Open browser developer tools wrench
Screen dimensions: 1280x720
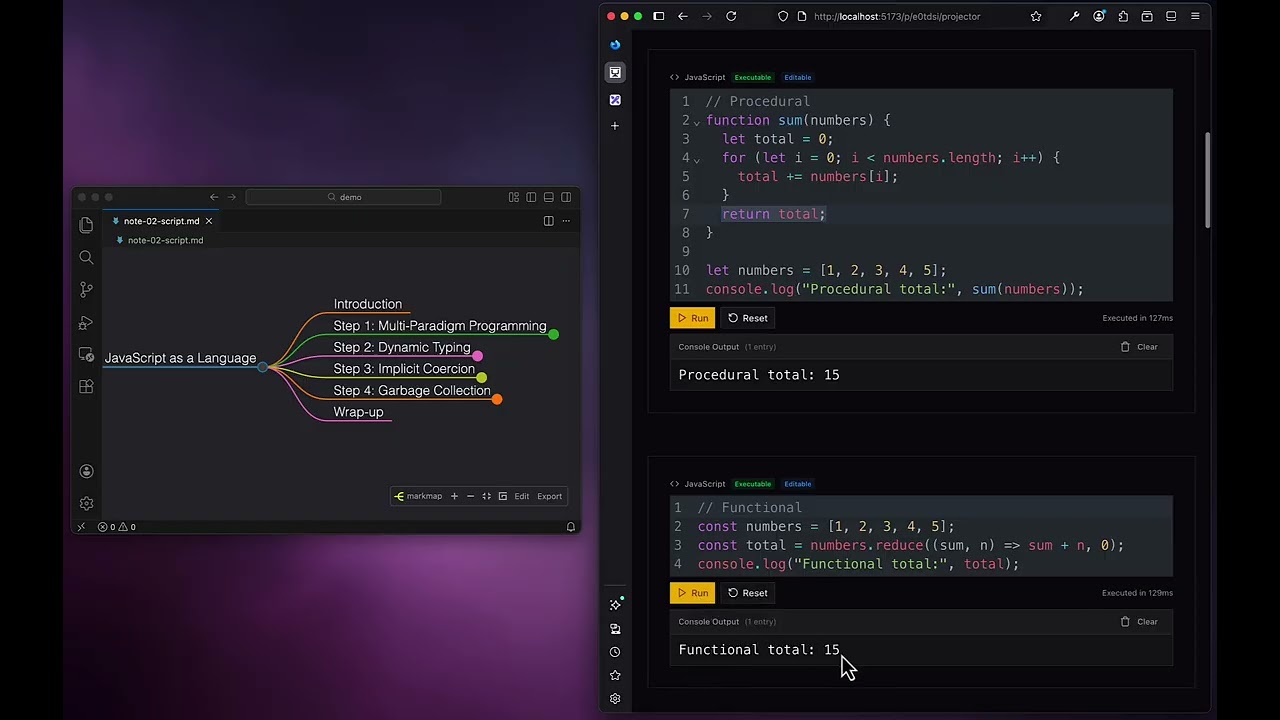[1074, 16]
